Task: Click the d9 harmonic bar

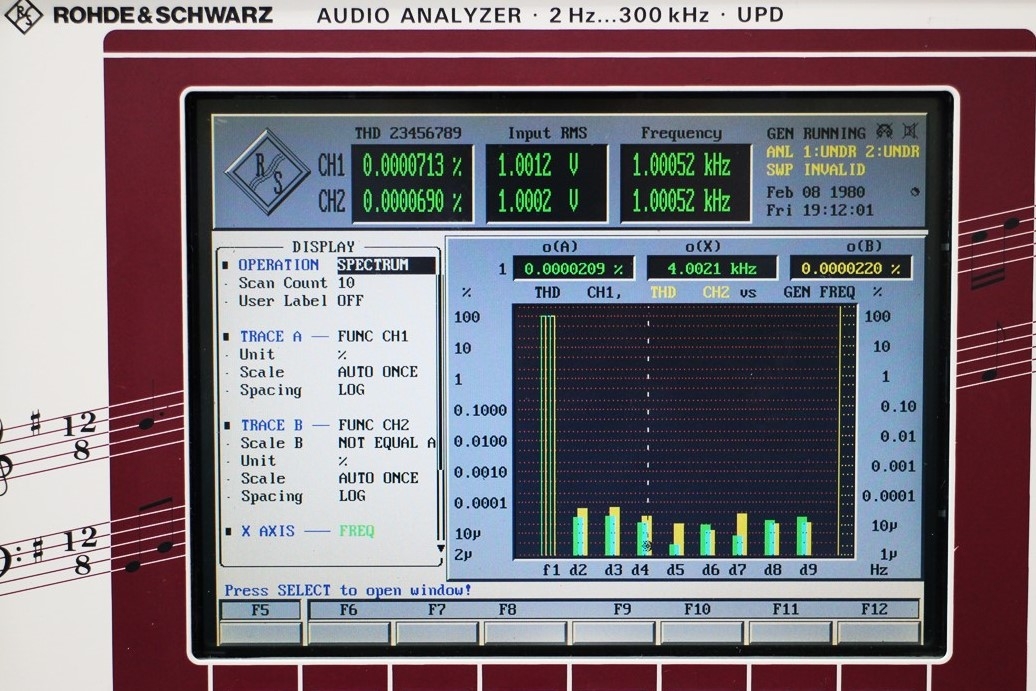Action: click(x=804, y=536)
